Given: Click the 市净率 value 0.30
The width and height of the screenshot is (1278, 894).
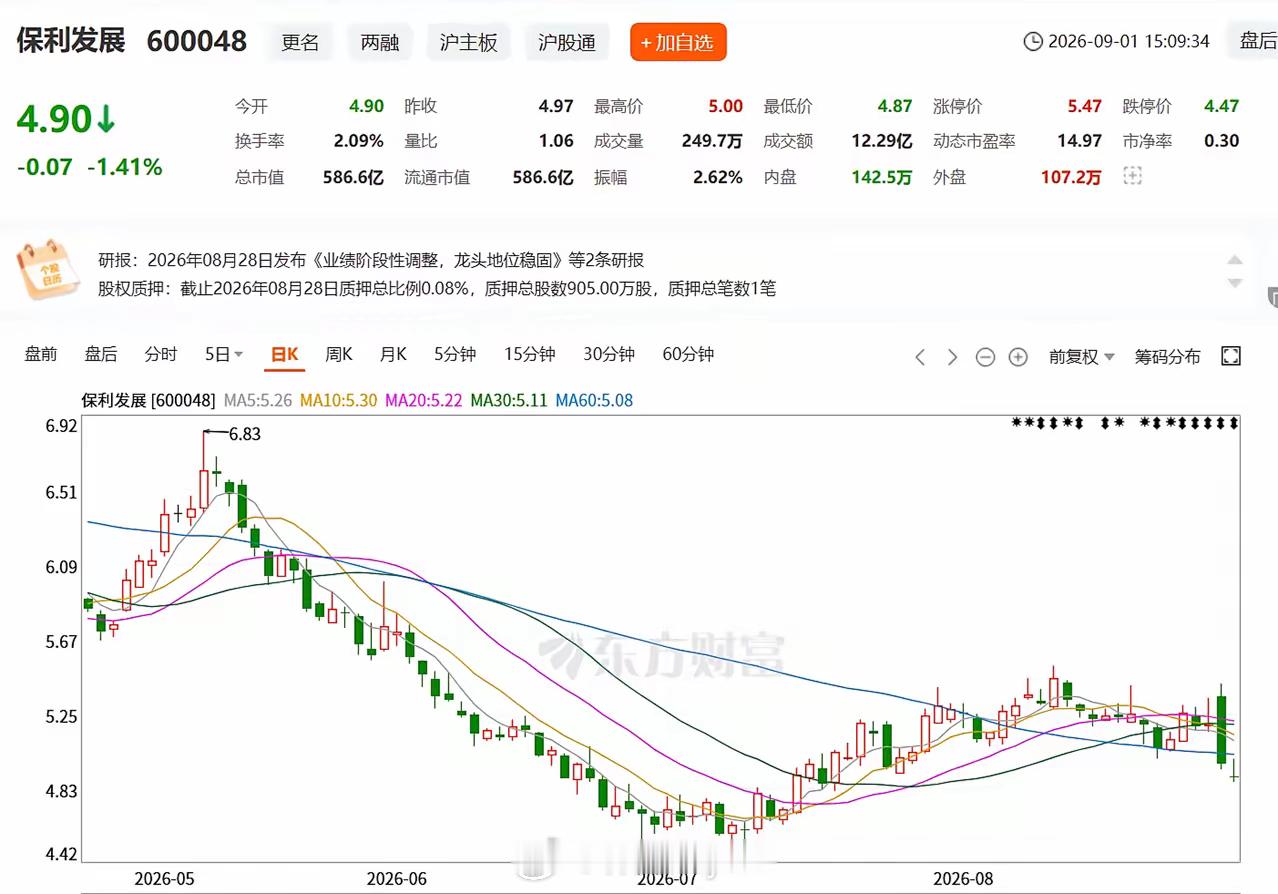Looking at the screenshot, I should (x=1222, y=141).
